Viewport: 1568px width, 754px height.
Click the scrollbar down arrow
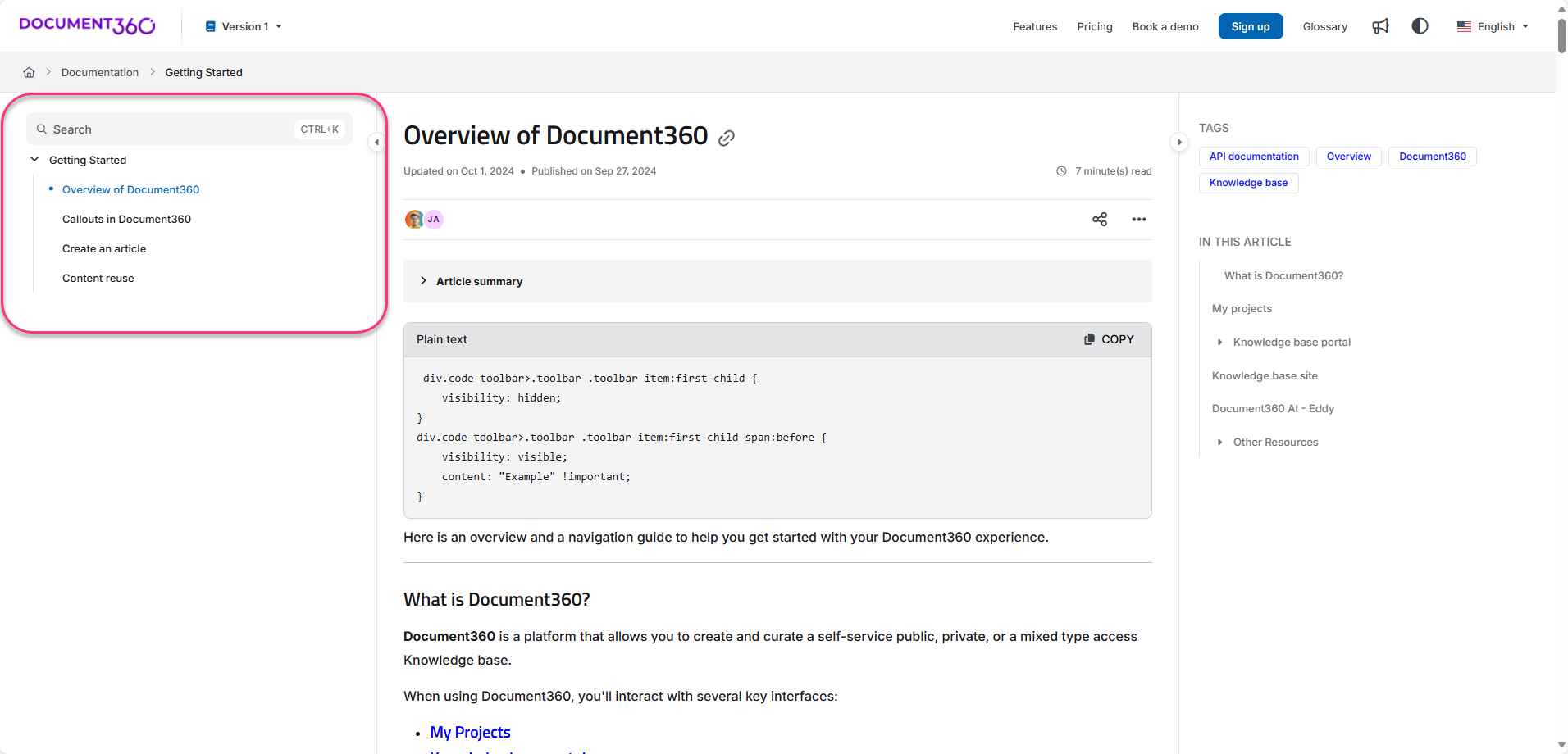tap(1561, 745)
